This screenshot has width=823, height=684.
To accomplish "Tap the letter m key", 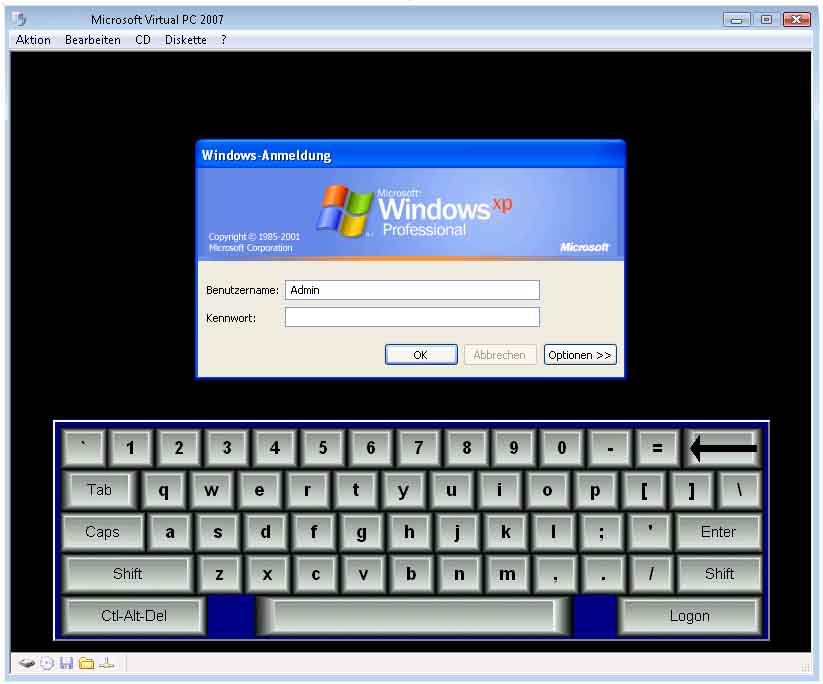I will pos(507,574).
